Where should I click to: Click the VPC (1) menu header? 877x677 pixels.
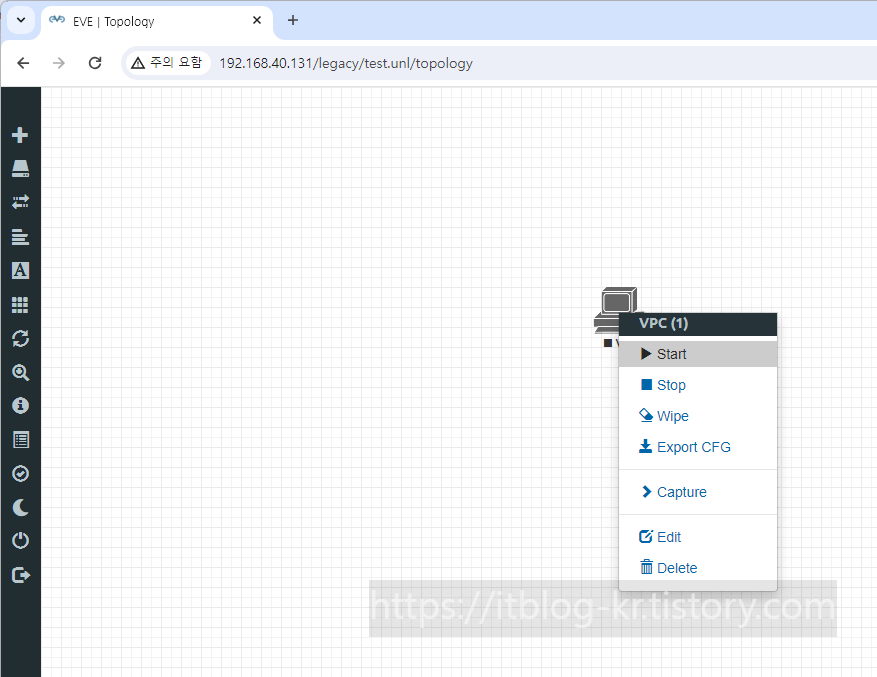[697, 323]
